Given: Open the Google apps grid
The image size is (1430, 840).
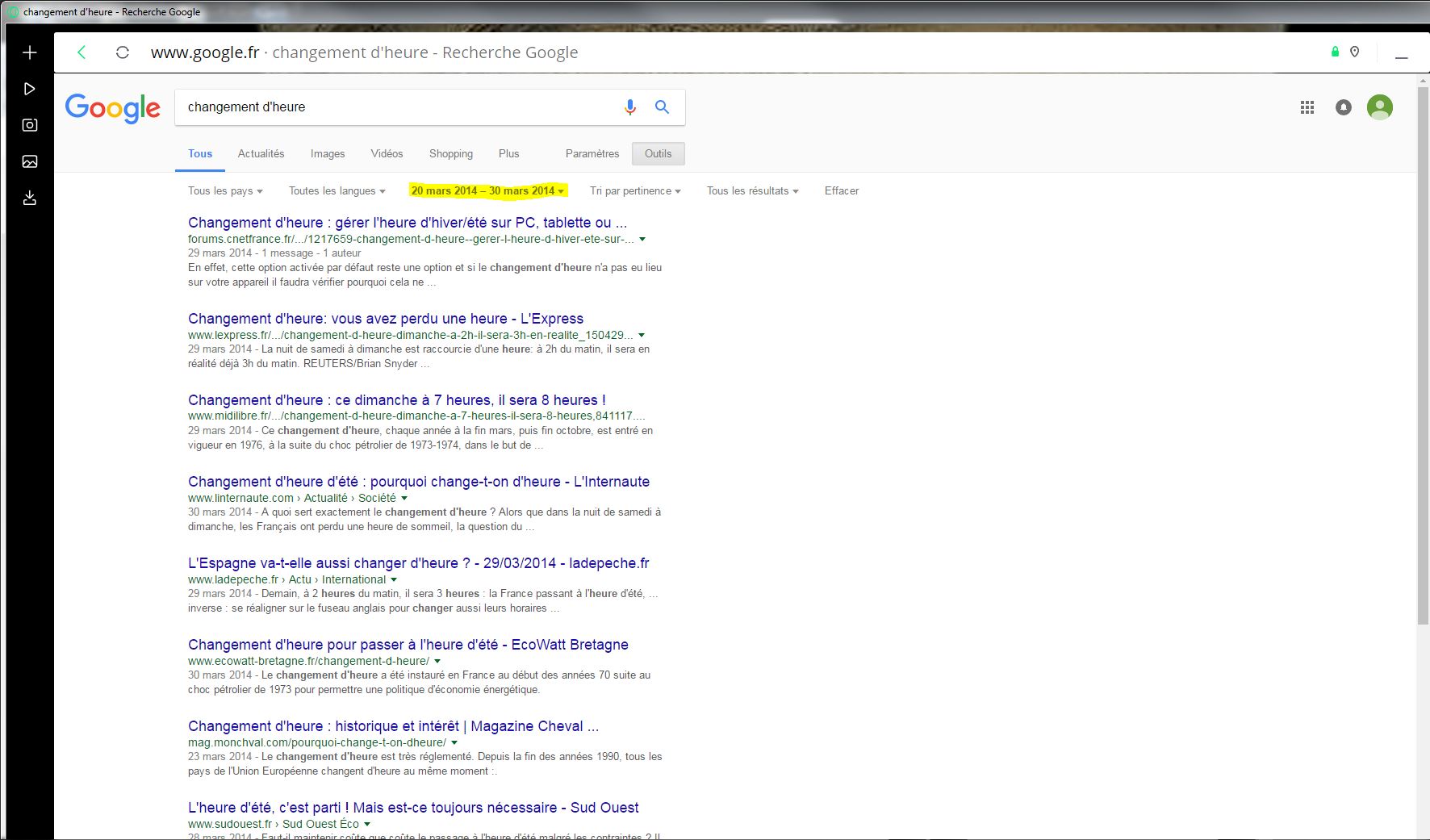Looking at the screenshot, I should coord(1307,107).
